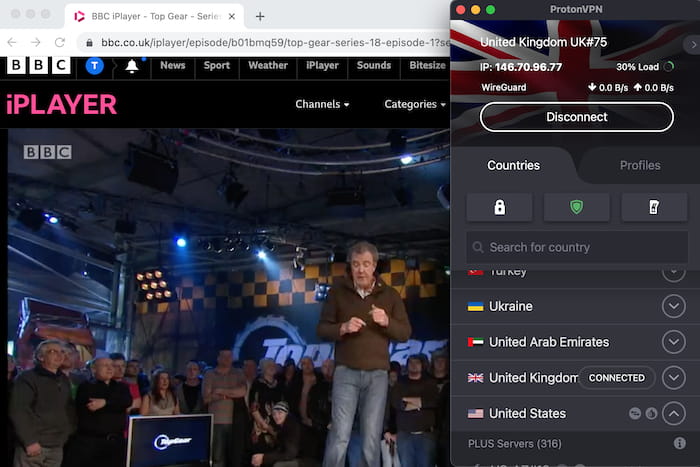
Task: Click the padlock site info icon
Action: point(89,43)
